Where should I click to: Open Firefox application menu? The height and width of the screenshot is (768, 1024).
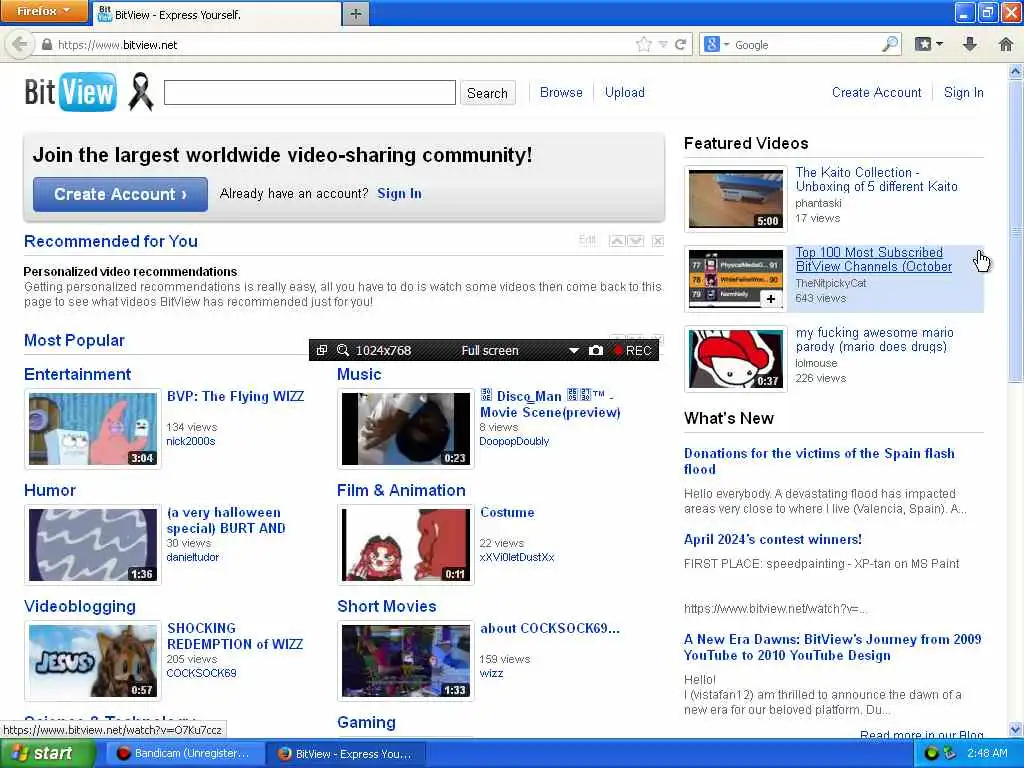[43, 11]
